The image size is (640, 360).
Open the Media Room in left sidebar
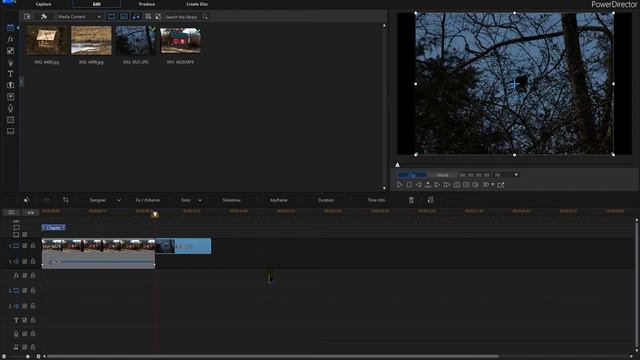pos(10,28)
